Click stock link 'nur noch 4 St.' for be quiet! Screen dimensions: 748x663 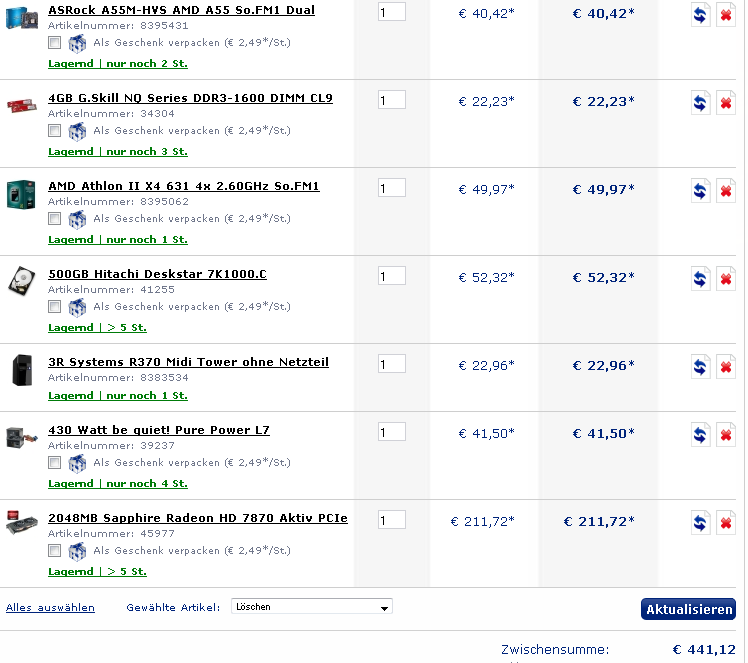pyautogui.click(x=146, y=484)
